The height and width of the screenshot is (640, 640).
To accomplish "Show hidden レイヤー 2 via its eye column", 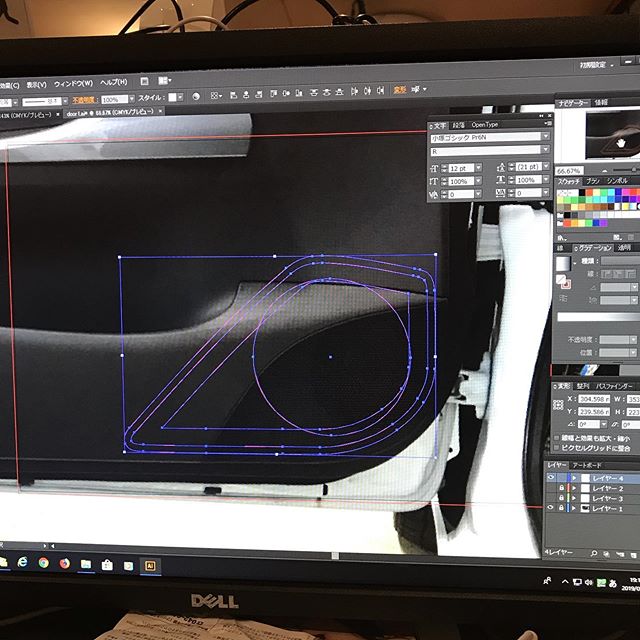I will click(x=551, y=487).
